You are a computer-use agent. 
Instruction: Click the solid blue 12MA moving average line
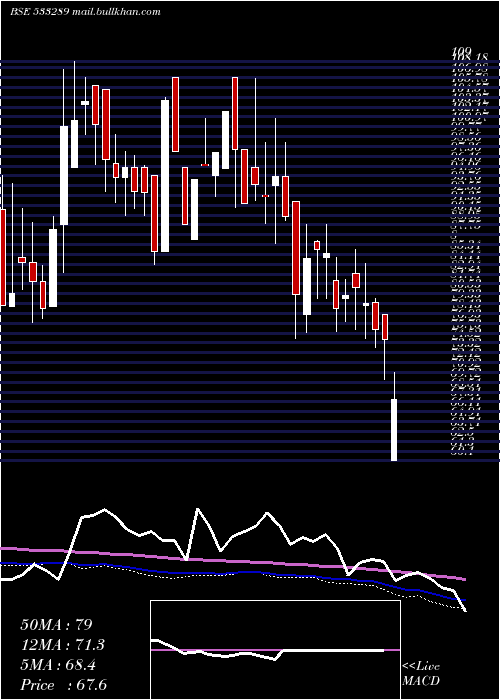coord(232,572)
